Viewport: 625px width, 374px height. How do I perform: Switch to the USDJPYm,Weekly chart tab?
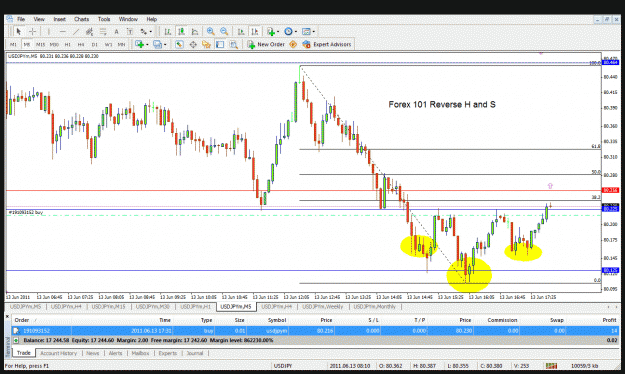tap(322, 307)
